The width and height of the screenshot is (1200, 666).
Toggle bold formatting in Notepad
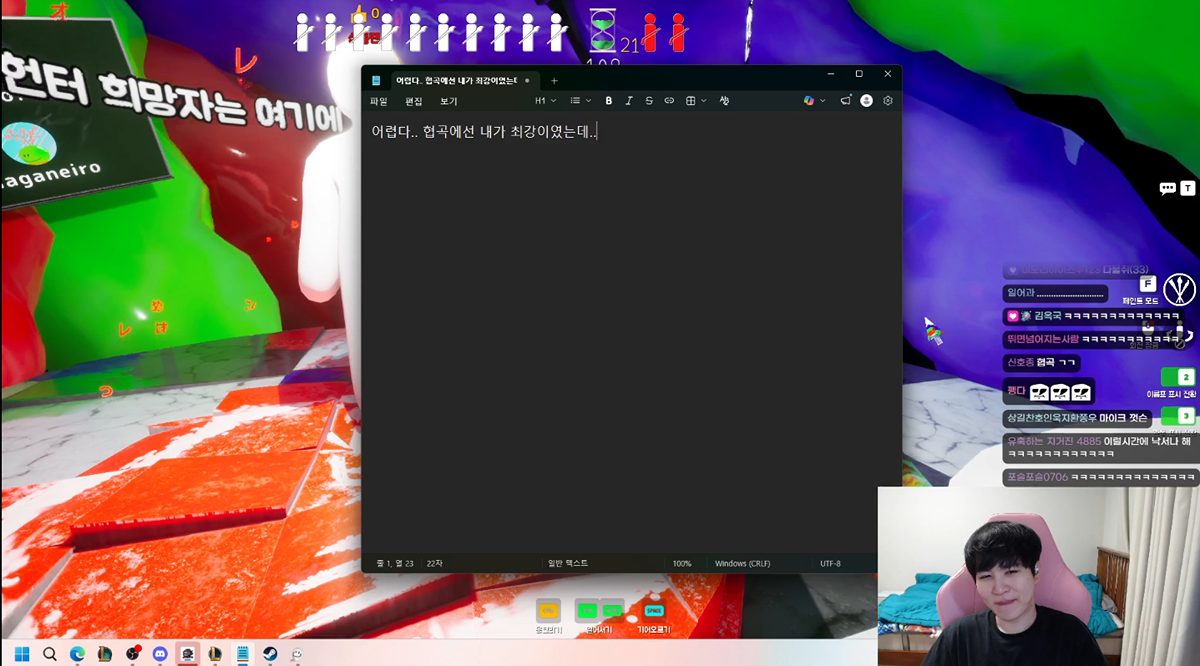(609, 101)
